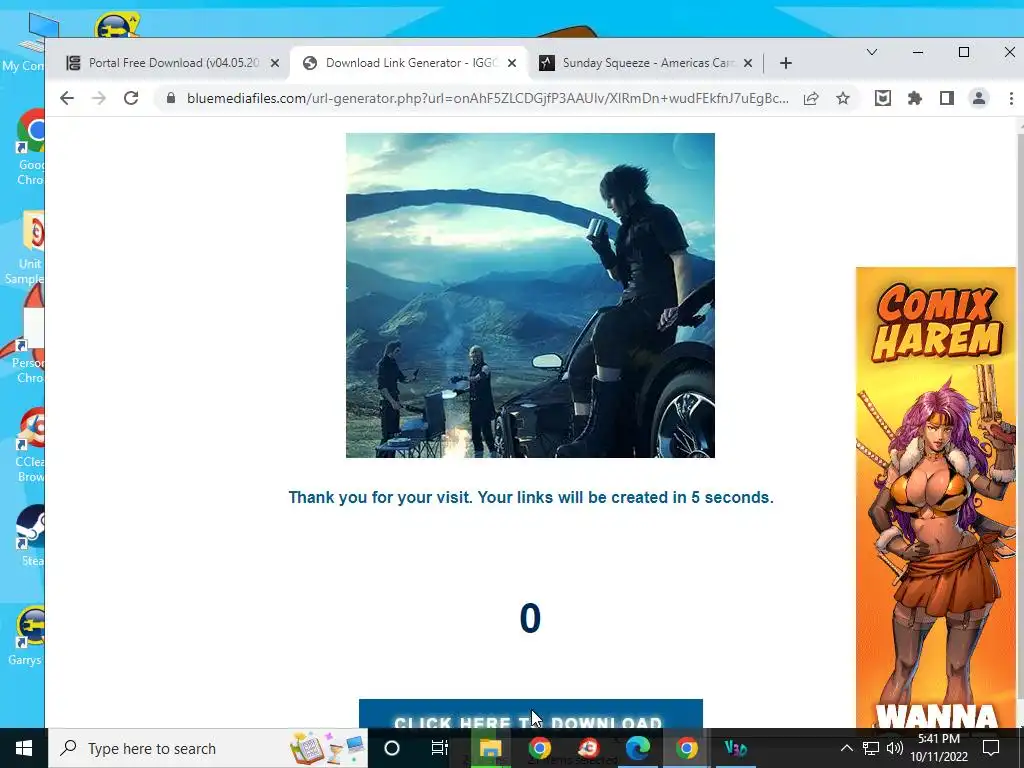Image resolution: width=1024 pixels, height=768 pixels.
Task: Close the Download Link Generator tab
Action: (x=512, y=63)
